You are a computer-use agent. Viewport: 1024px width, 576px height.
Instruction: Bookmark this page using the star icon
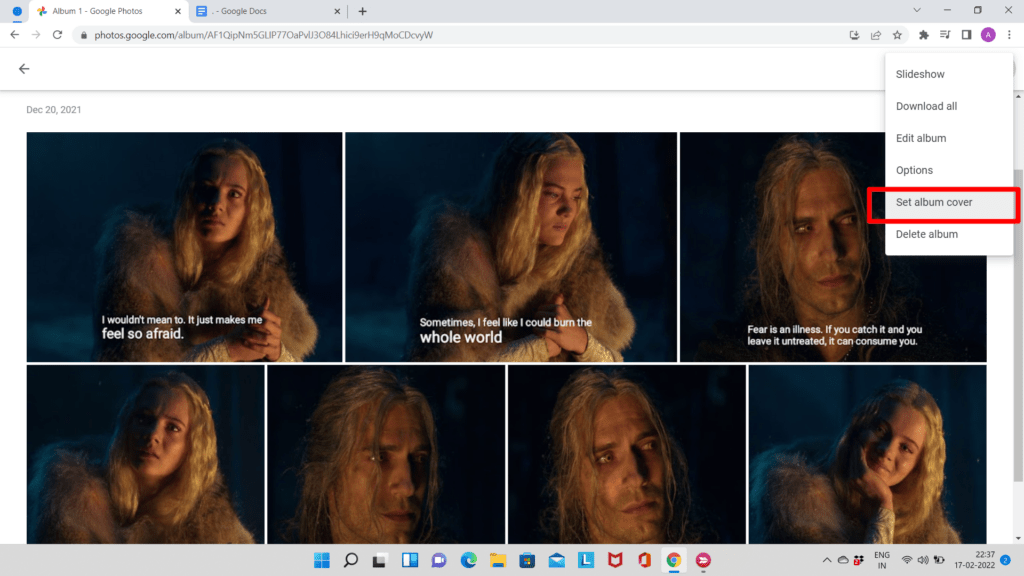click(899, 33)
